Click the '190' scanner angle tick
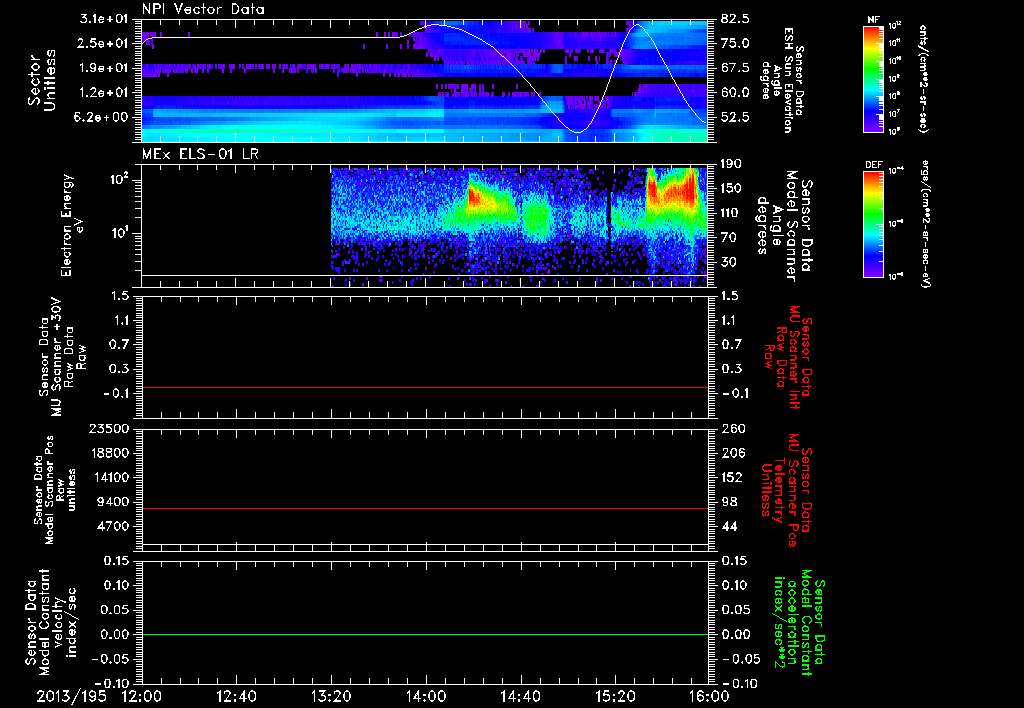 732,164
